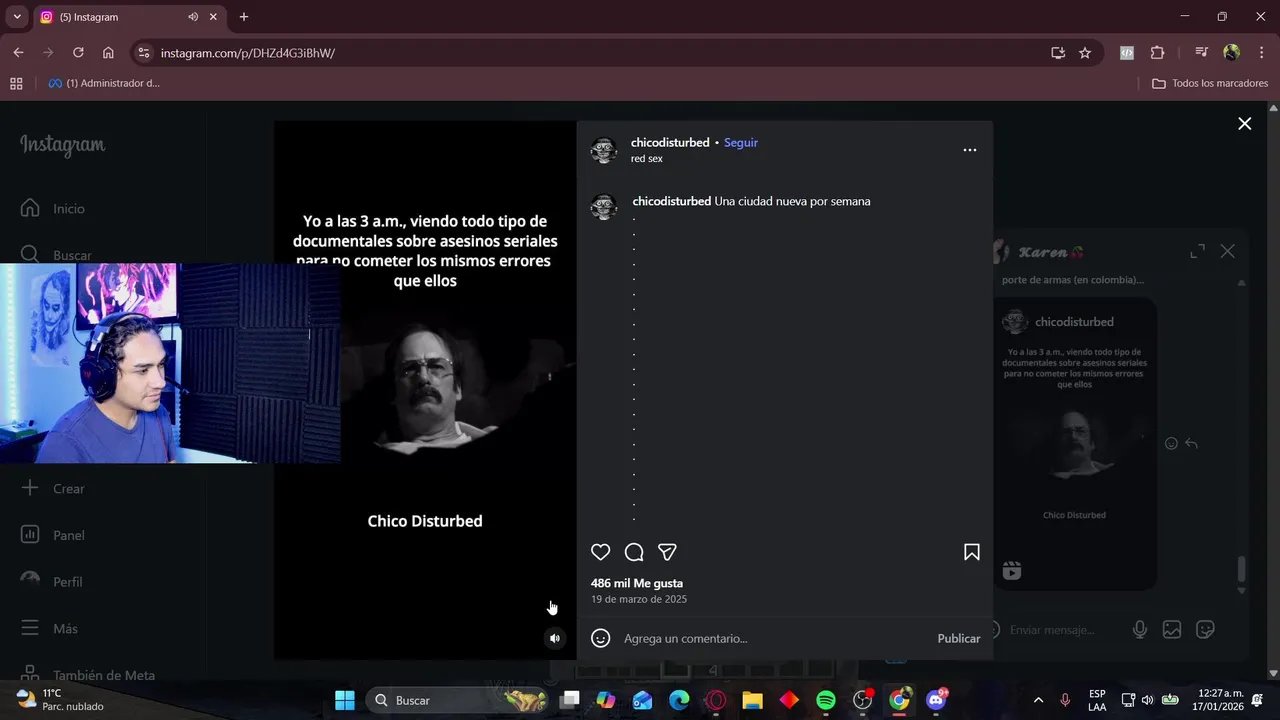Open chicodisturbed profile from post header username
The width and height of the screenshot is (1280, 720).
(x=670, y=143)
